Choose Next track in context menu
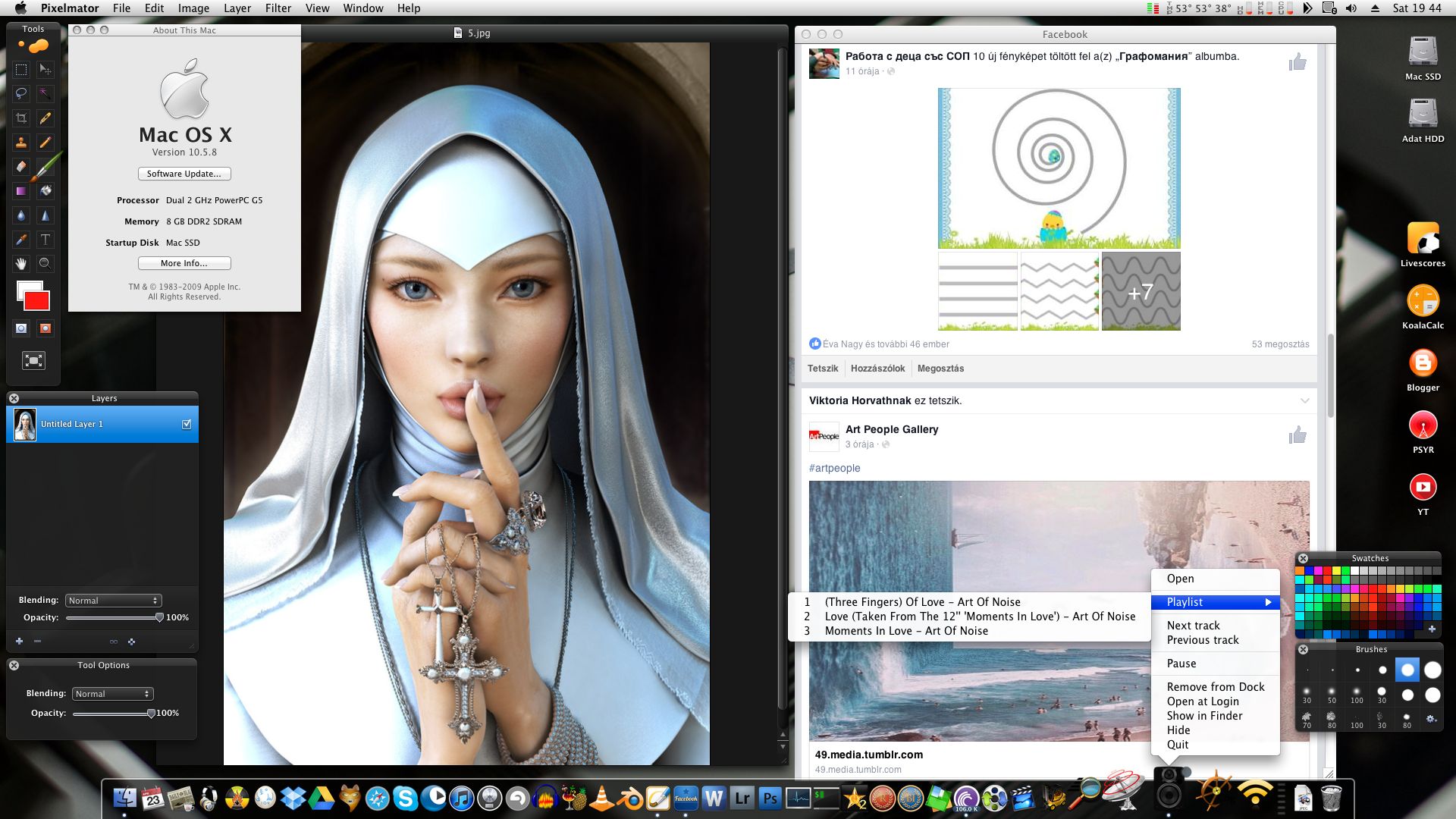Viewport: 1456px width, 819px height. [1193, 626]
